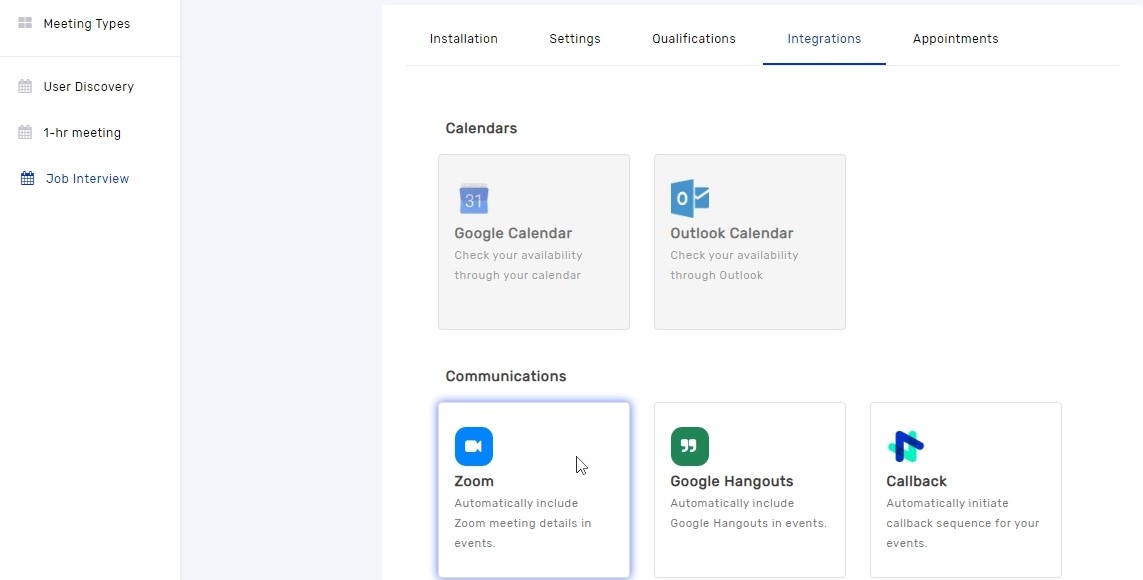Click the Google Hangouts green icon

coord(690,446)
